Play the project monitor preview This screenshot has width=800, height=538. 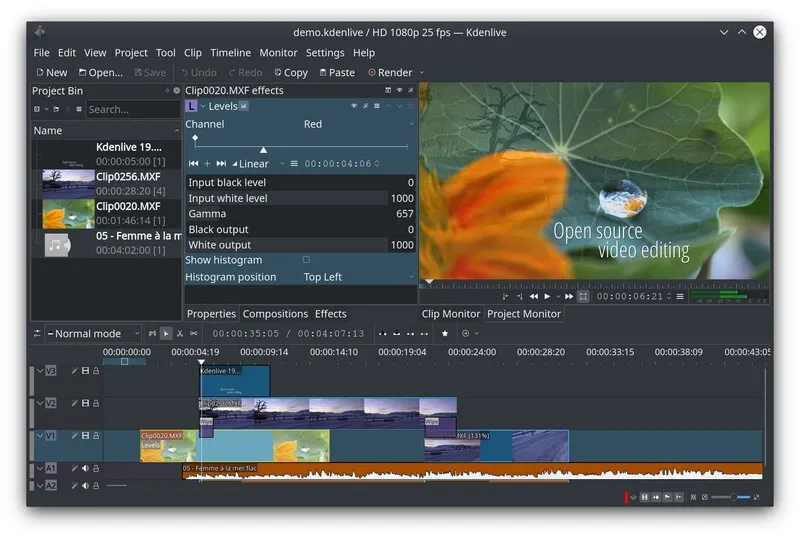pyautogui.click(x=547, y=297)
